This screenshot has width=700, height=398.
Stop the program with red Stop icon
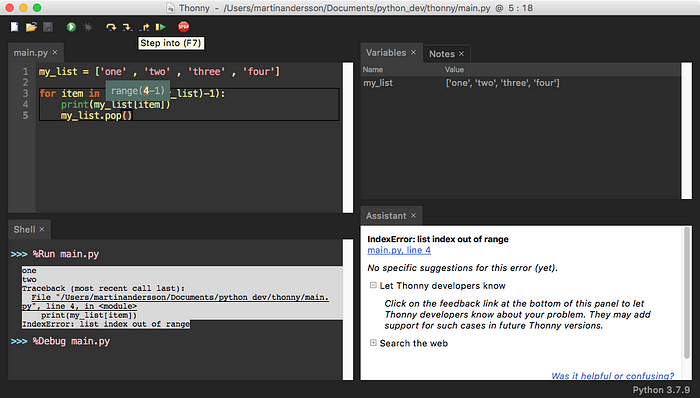pos(183,27)
